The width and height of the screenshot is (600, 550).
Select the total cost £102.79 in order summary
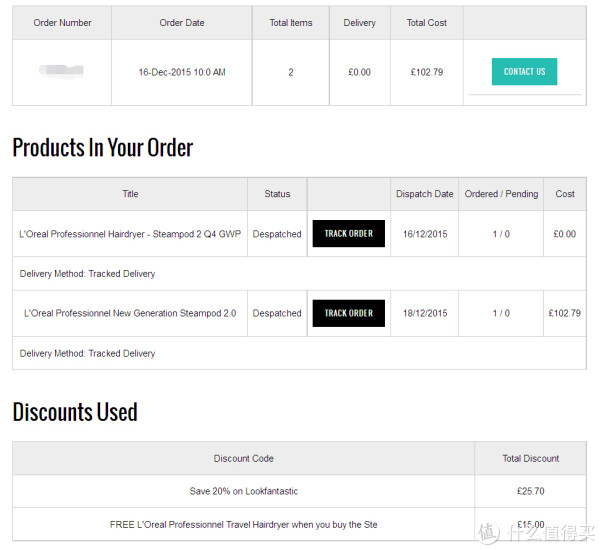click(427, 72)
